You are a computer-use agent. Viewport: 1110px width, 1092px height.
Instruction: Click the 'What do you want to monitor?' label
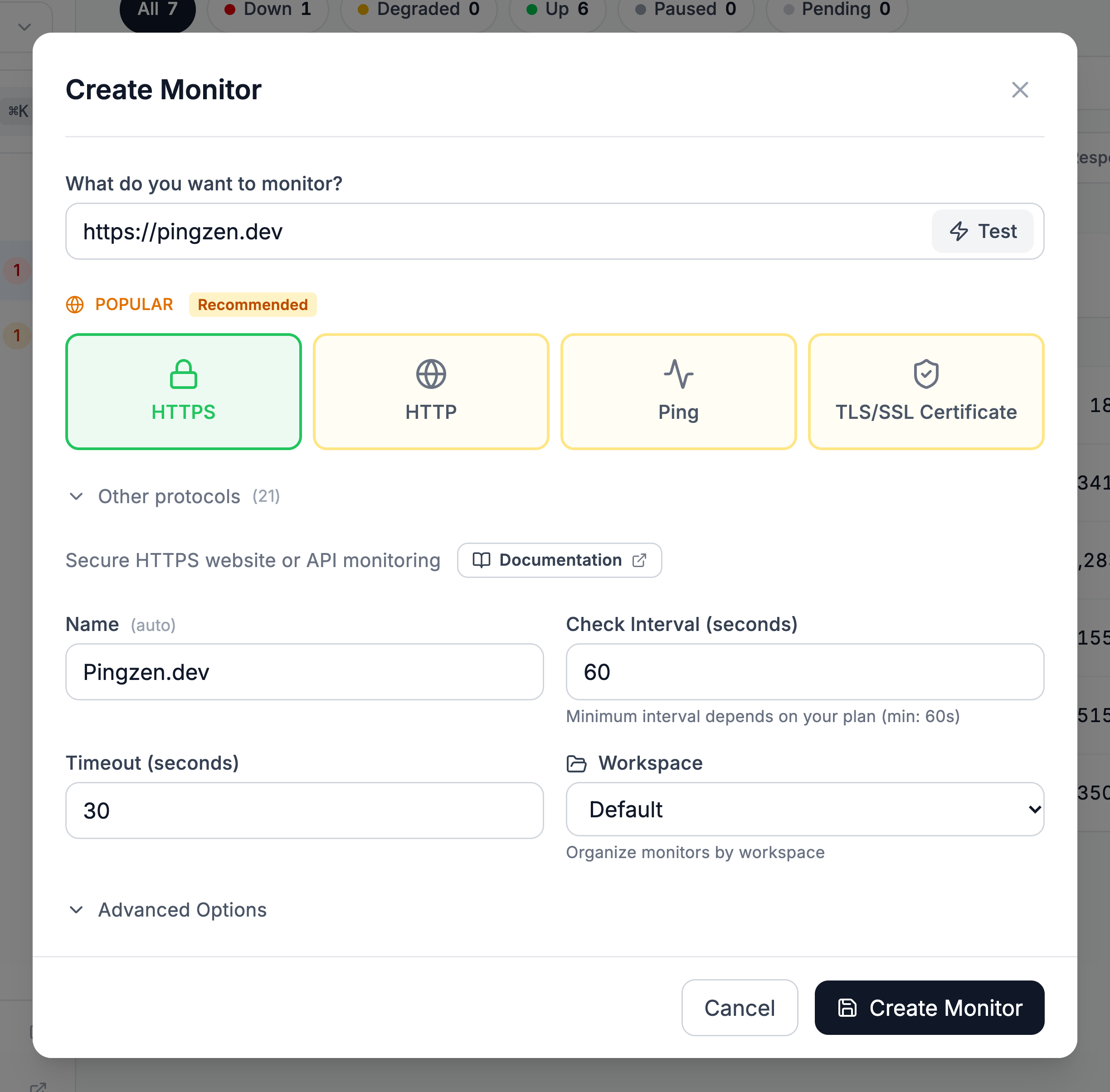204,184
